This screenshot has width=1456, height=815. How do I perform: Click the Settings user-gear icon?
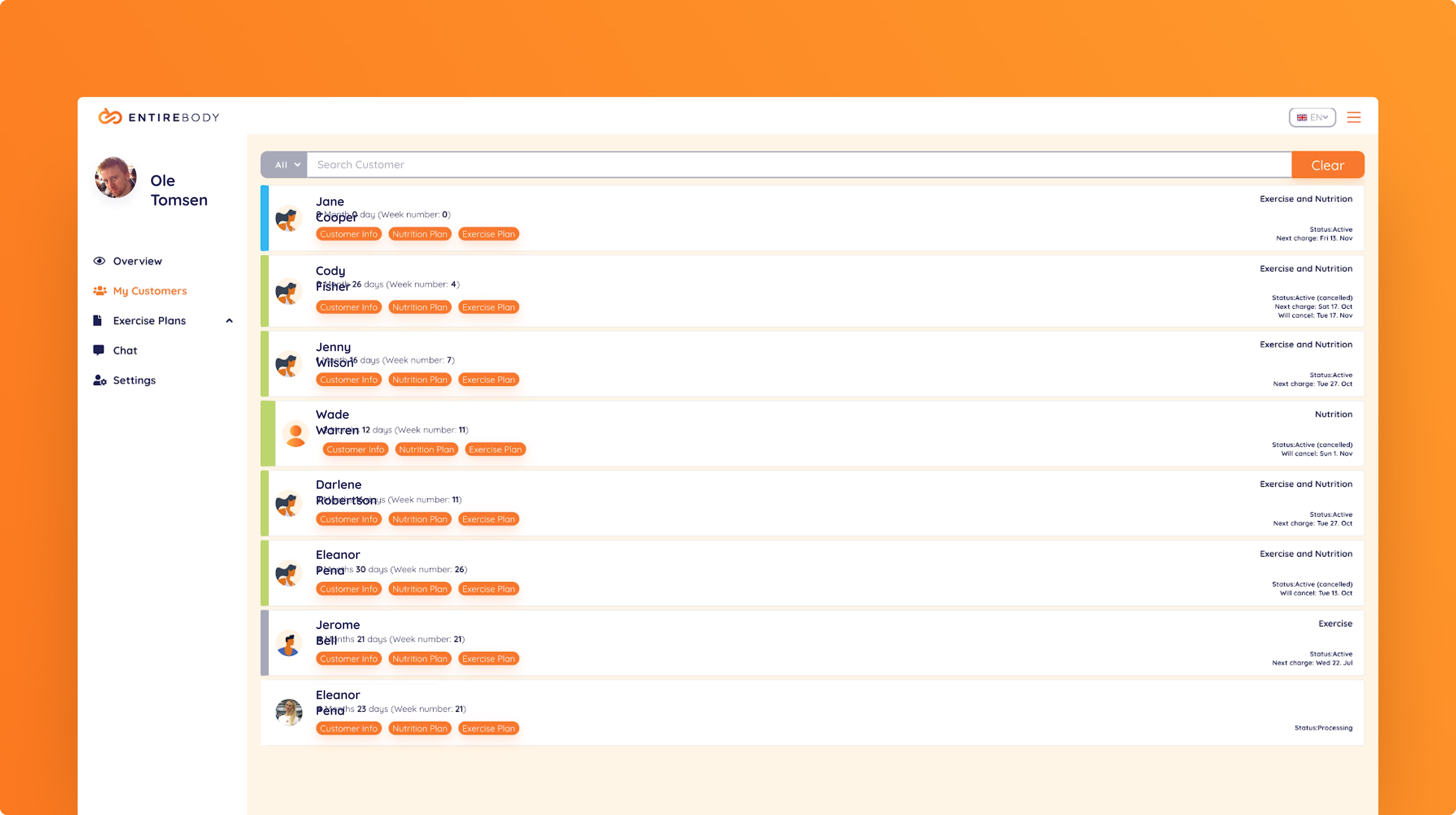coord(100,380)
